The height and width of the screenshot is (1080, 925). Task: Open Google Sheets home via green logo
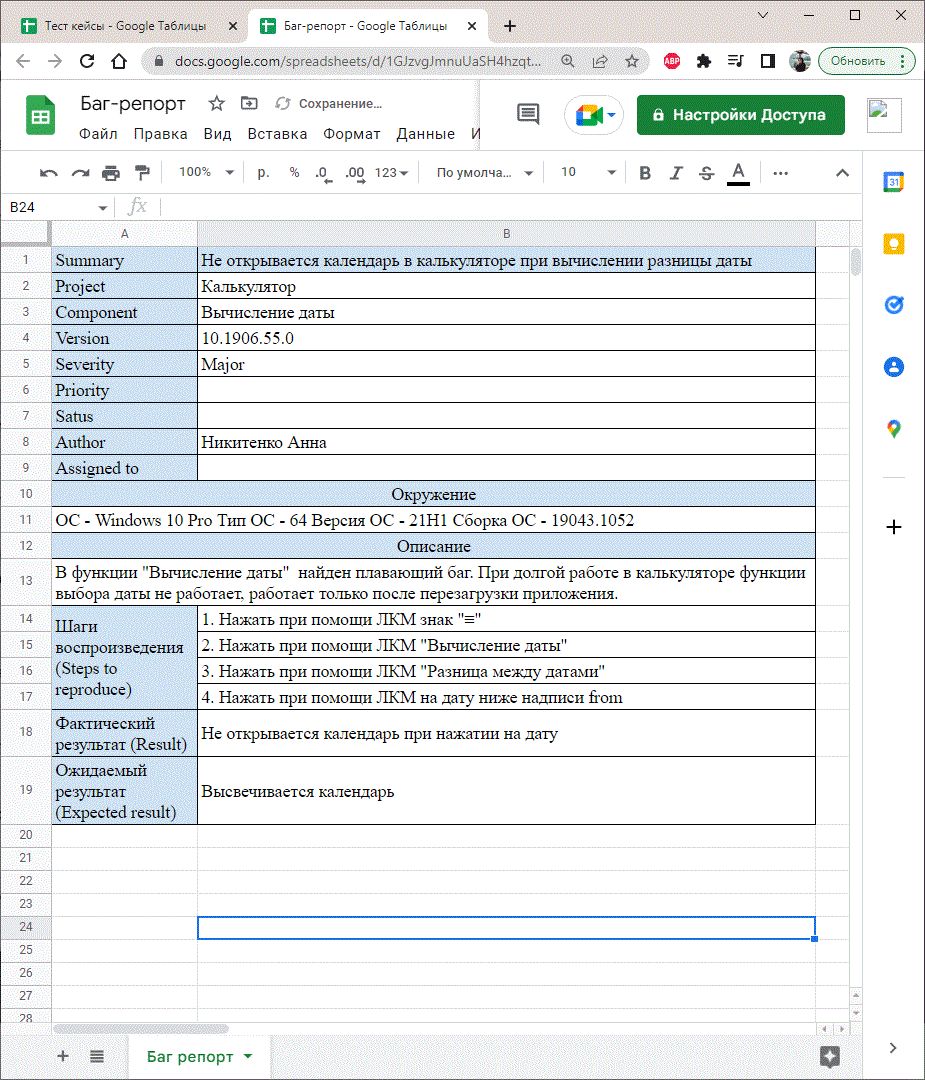[41, 114]
